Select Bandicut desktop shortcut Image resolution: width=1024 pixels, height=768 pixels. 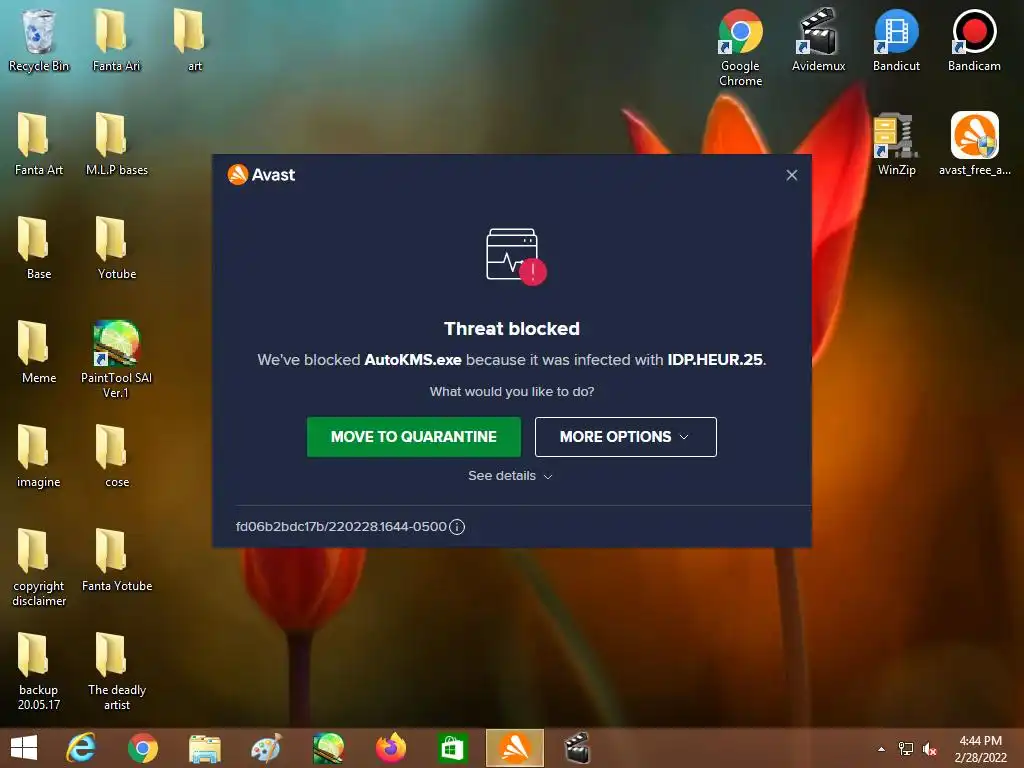pos(896,40)
